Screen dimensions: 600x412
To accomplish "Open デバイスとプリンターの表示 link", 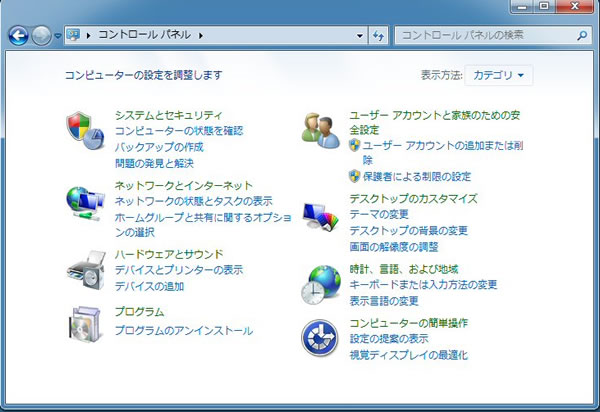I will (179, 270).
